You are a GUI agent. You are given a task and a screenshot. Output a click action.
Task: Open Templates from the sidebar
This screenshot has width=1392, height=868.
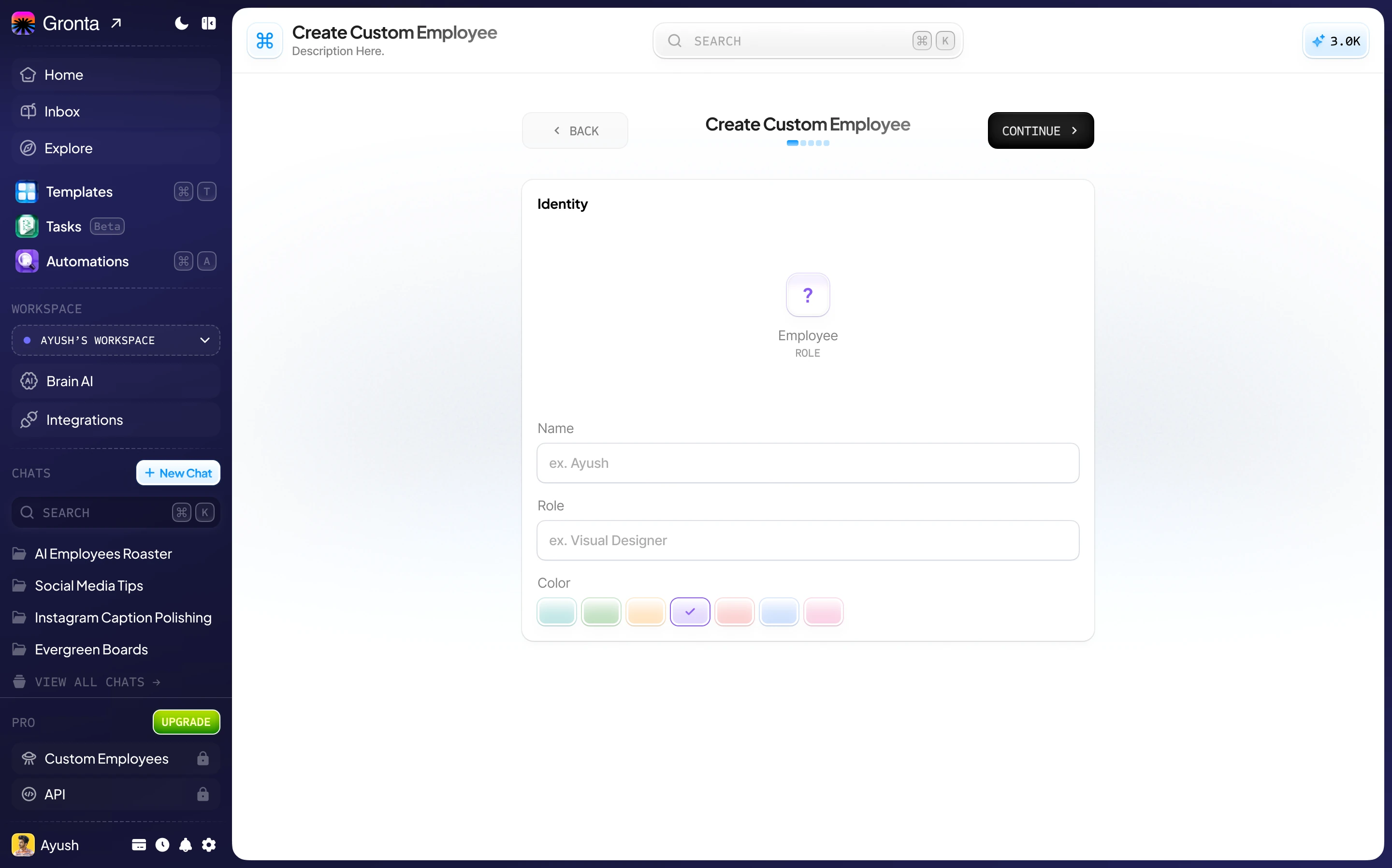click(x=116, y=192)
